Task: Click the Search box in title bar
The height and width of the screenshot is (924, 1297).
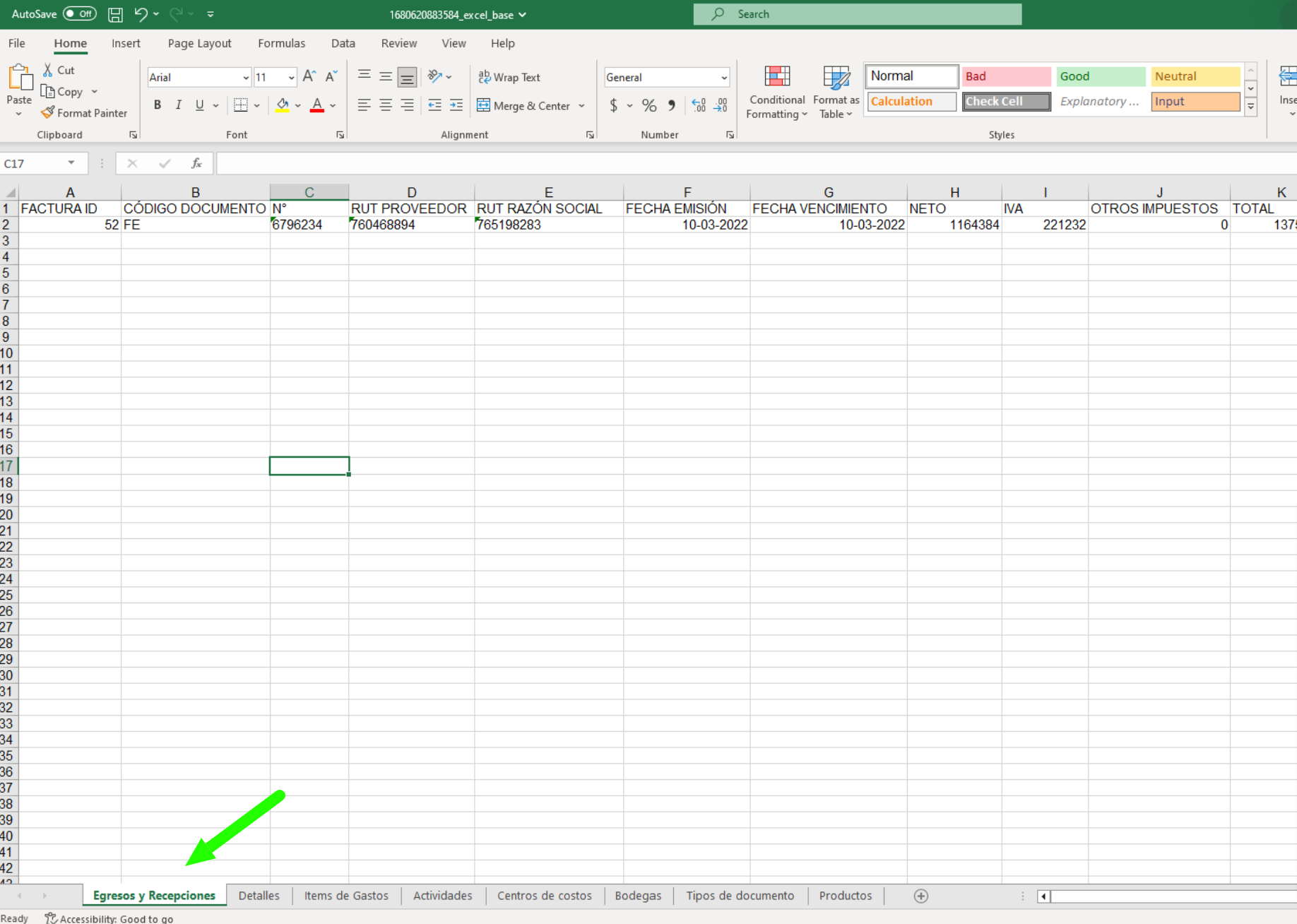Action: point(857,14)
